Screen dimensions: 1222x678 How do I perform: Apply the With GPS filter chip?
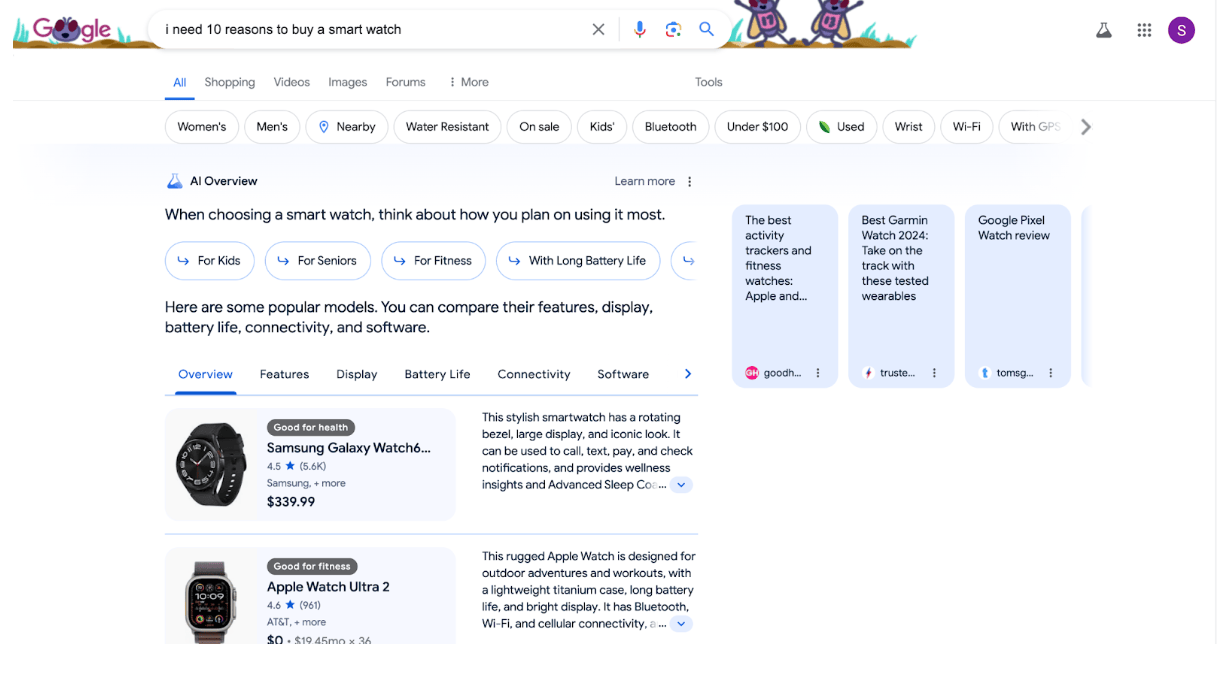tap(1034, 127)
